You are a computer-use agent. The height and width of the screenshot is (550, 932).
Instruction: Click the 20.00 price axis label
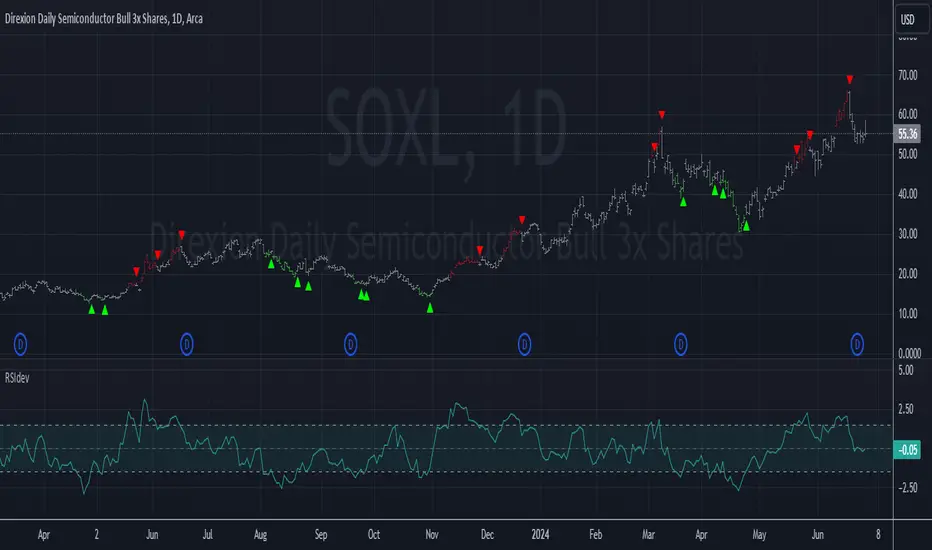pos(908,274)
